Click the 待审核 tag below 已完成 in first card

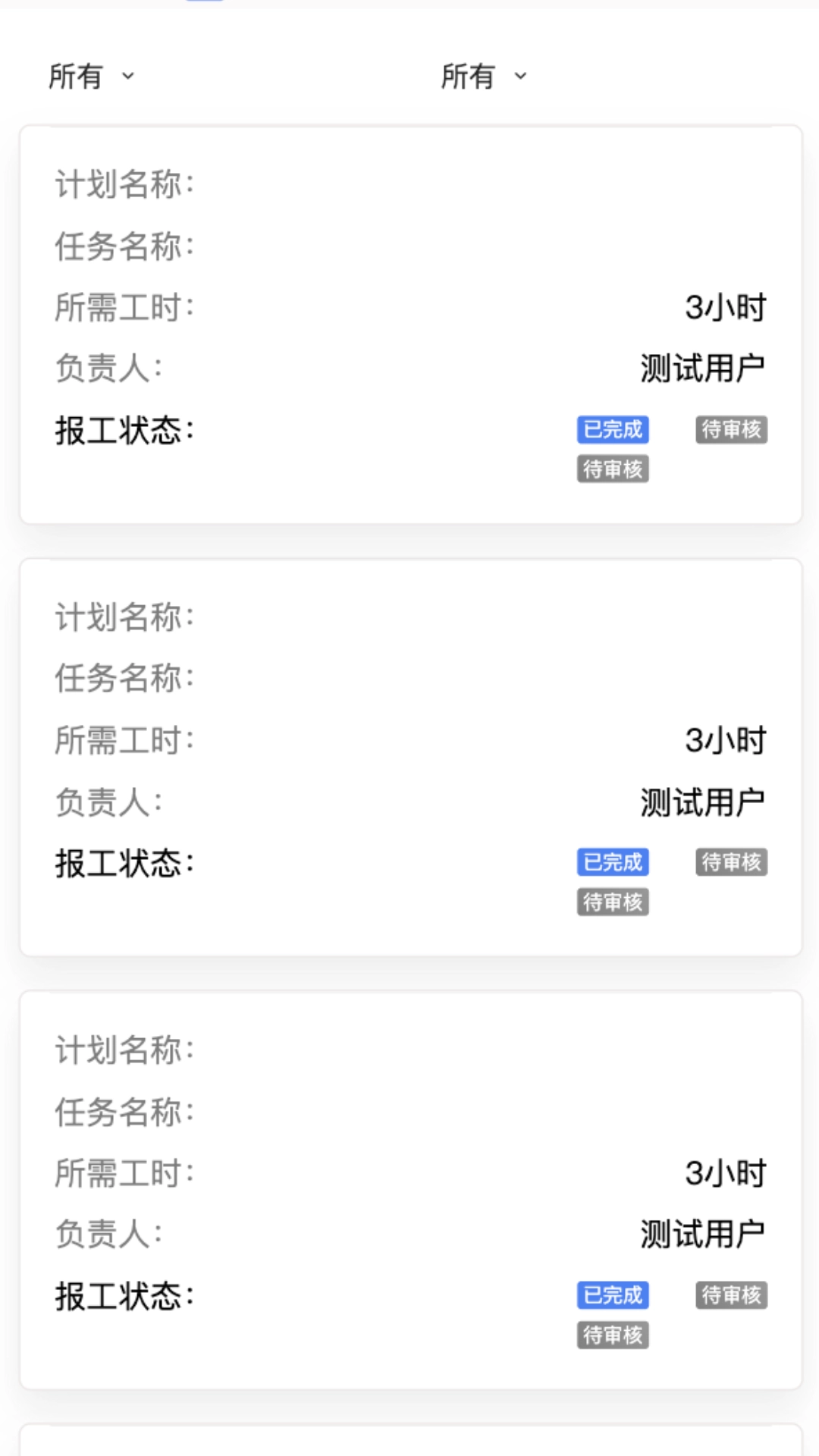pyautogui.click(x=613, y=469)
